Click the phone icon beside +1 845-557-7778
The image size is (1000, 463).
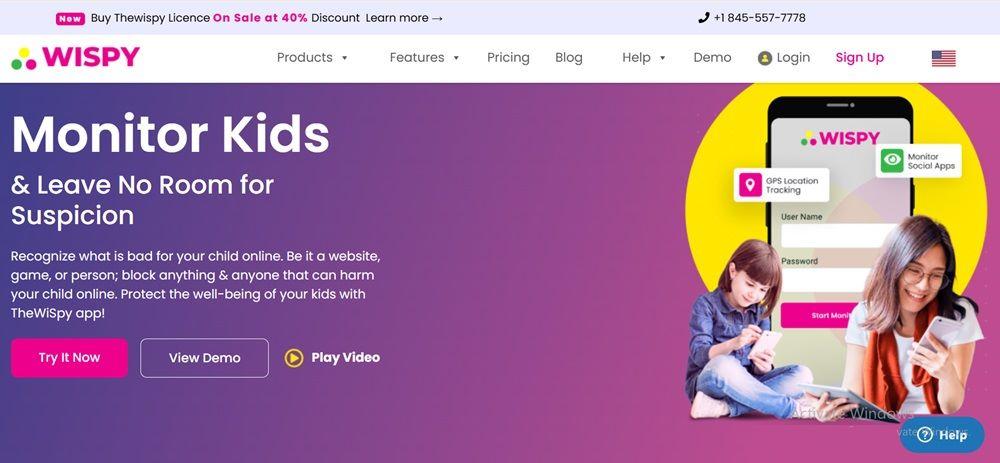[703, 18]
